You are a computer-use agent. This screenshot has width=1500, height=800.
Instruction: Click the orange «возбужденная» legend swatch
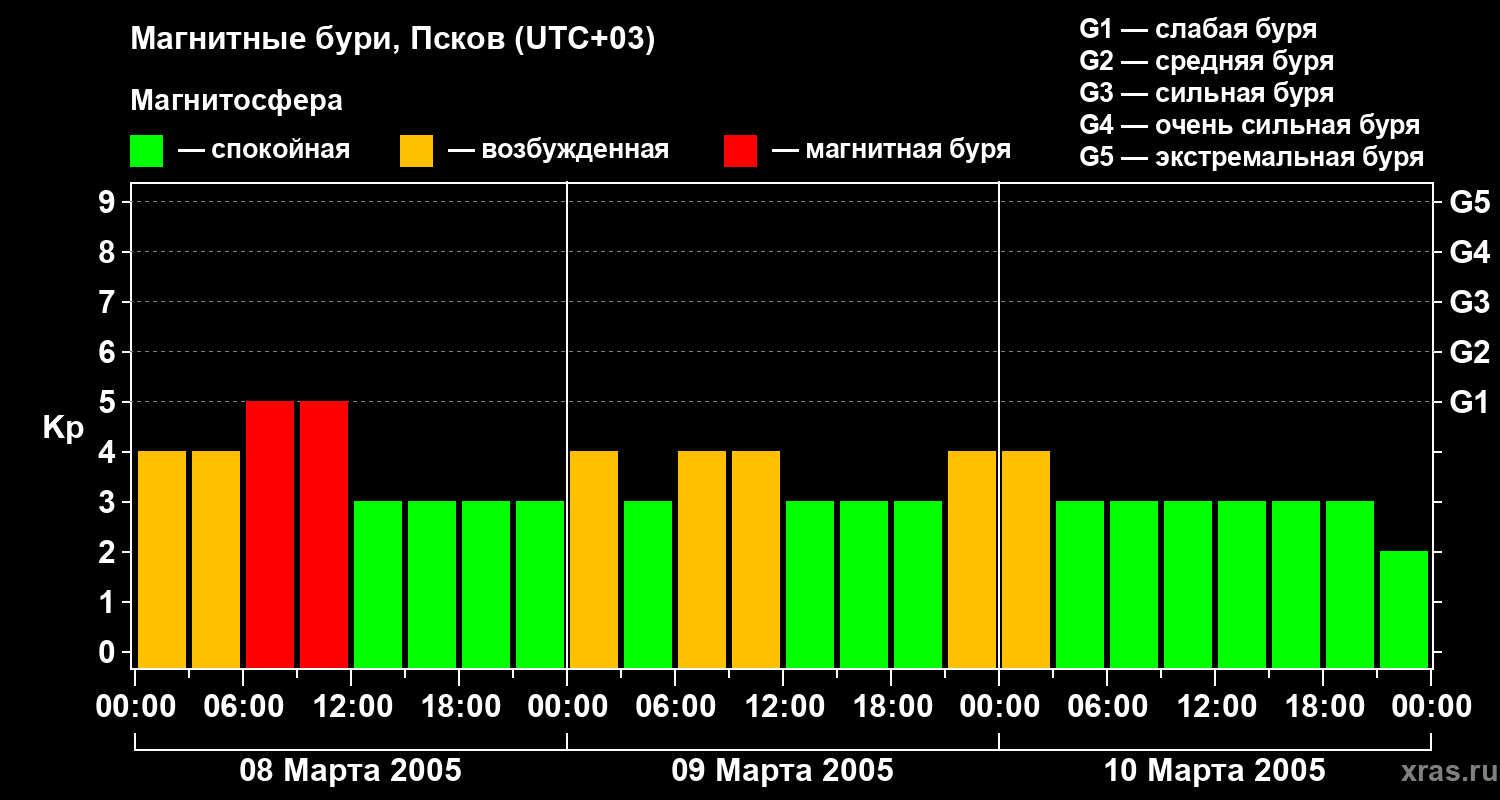[416, 151]
